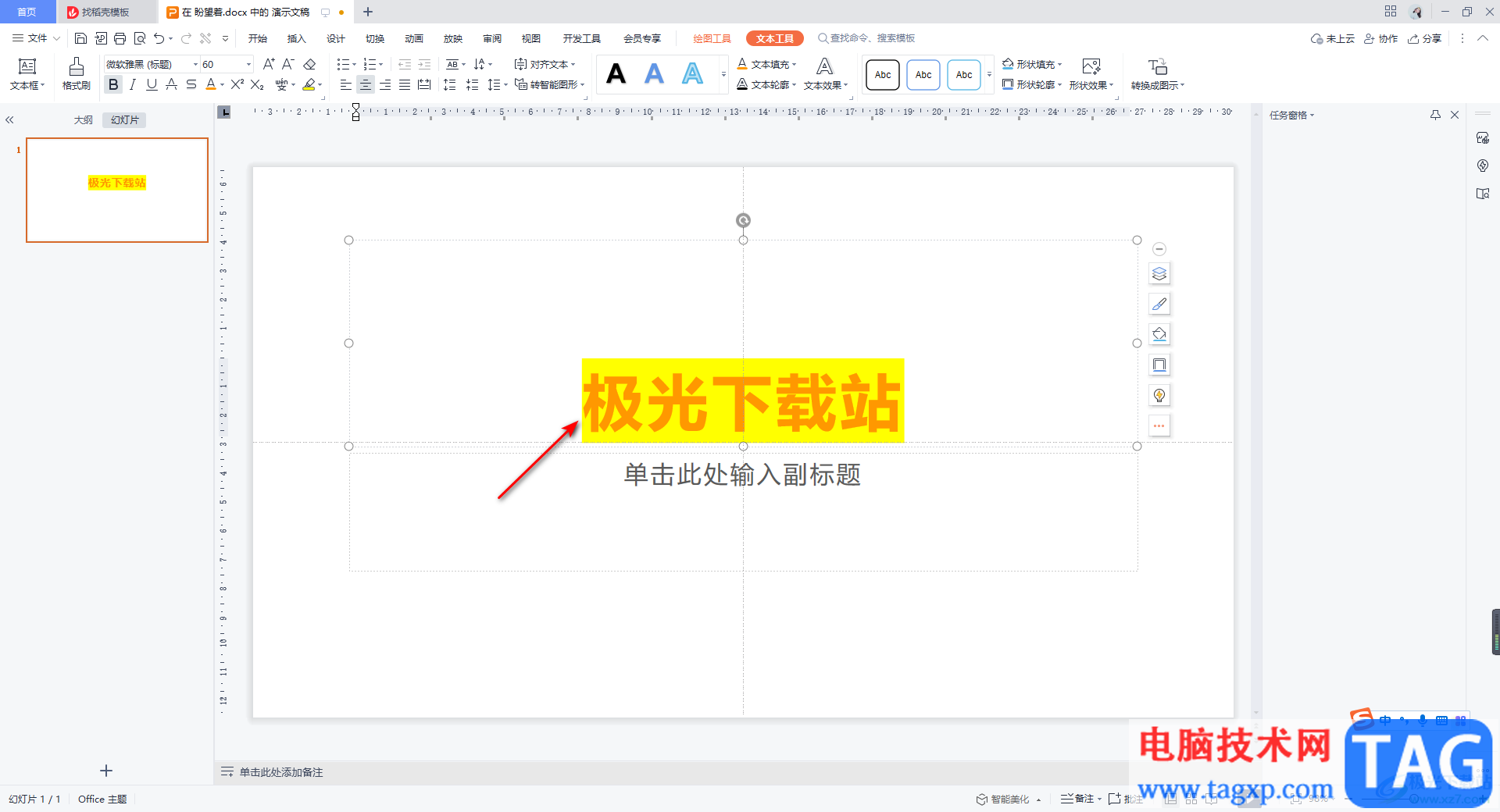Close the task pane

[x=1455, y=115]
